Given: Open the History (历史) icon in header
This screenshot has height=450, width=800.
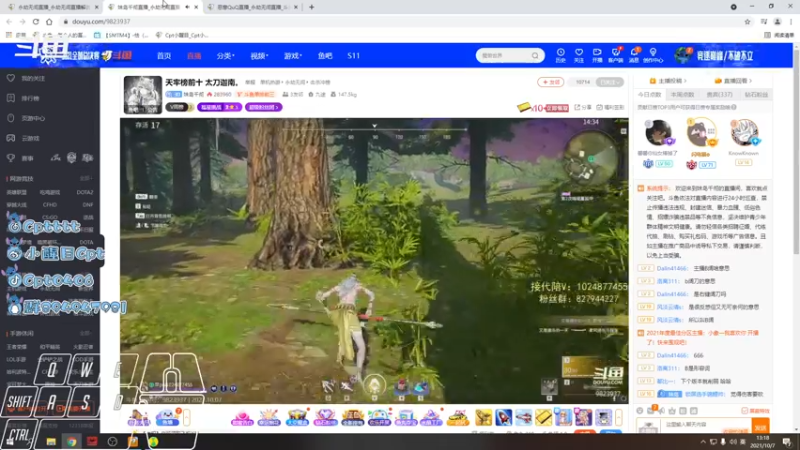Looking at the screenshot, I should (x=560, y=53).
